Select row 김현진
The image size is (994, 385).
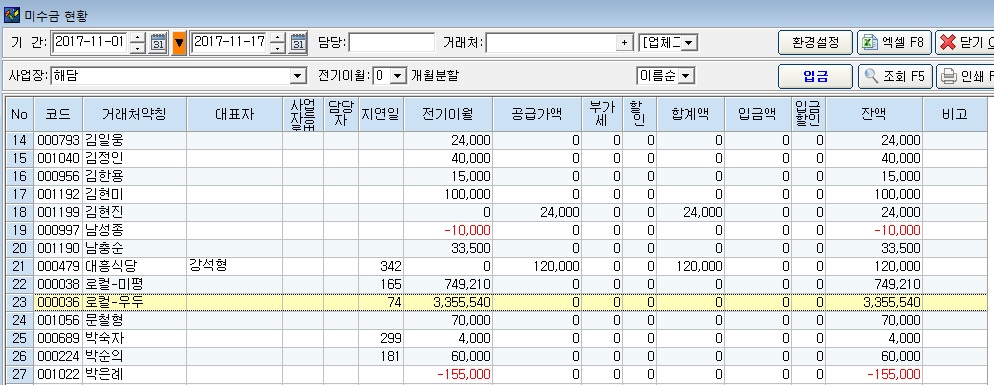coord(496,212)
